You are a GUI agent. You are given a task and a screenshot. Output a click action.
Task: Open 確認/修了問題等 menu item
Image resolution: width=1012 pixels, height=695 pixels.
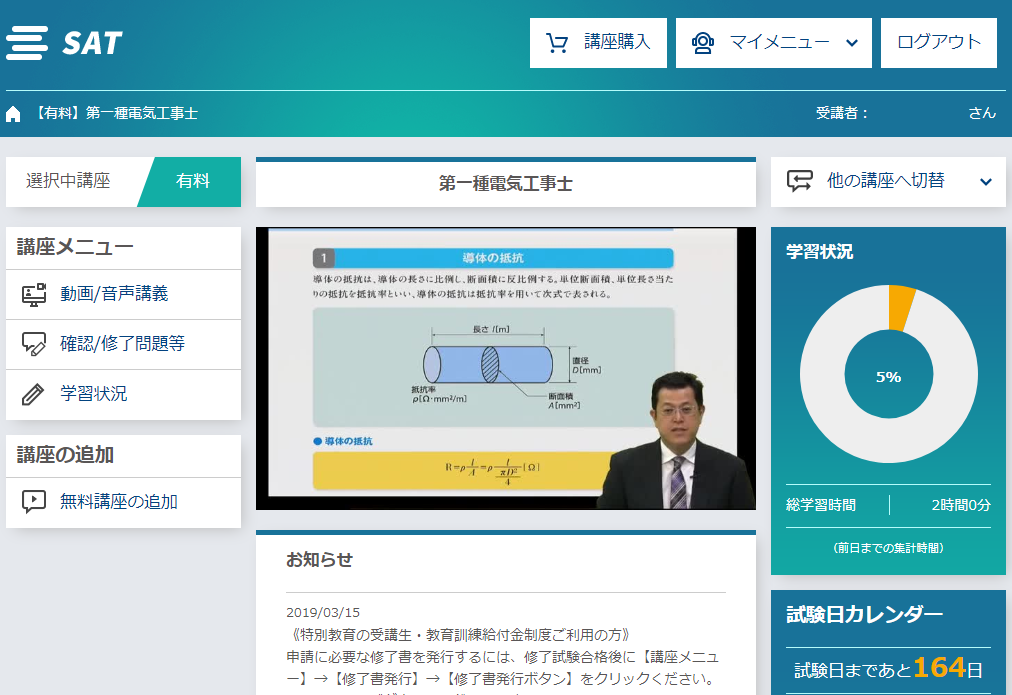[x=123, y=344]
